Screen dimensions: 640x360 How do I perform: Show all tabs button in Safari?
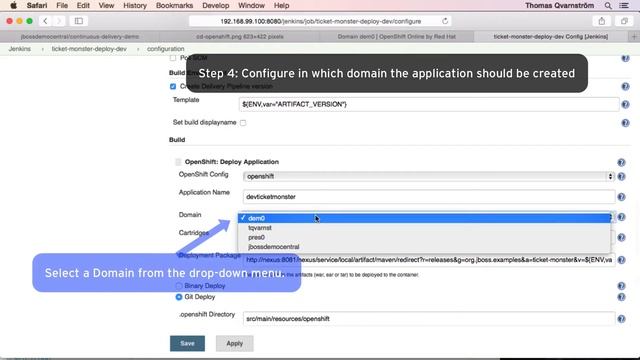[624, 21]
